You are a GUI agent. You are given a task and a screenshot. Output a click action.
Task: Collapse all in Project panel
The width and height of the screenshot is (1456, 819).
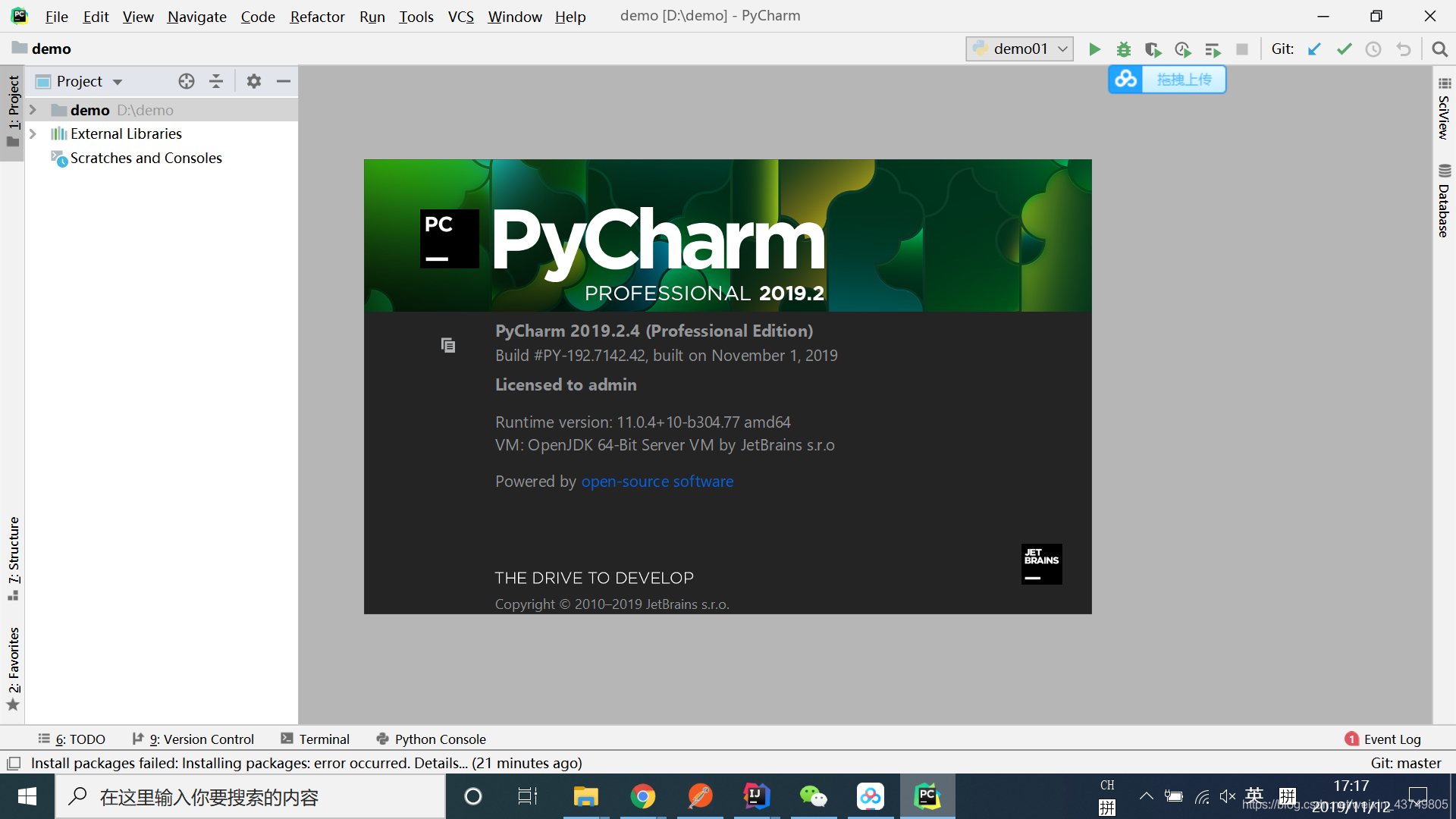click(216, 81)
